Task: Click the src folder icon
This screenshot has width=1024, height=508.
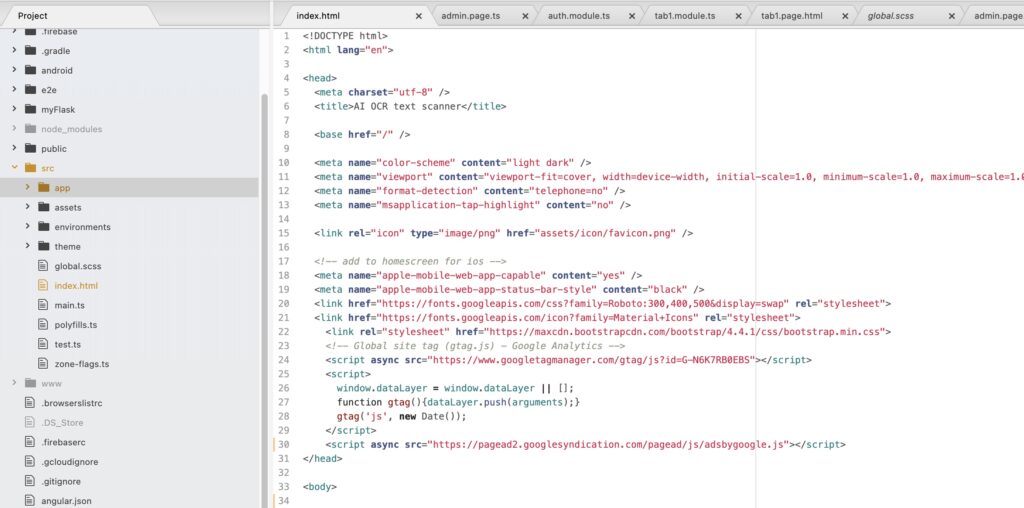Action: click(30, 168)
